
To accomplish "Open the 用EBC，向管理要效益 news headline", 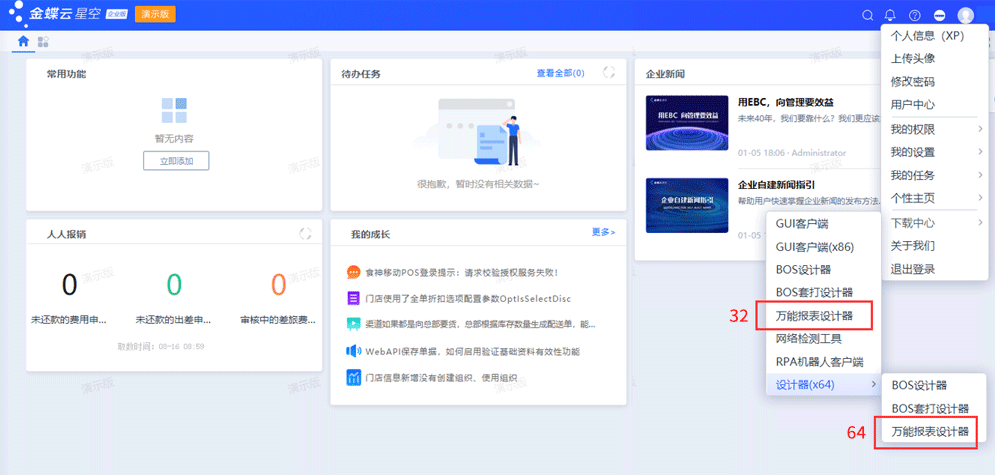I will coord(786,102).
